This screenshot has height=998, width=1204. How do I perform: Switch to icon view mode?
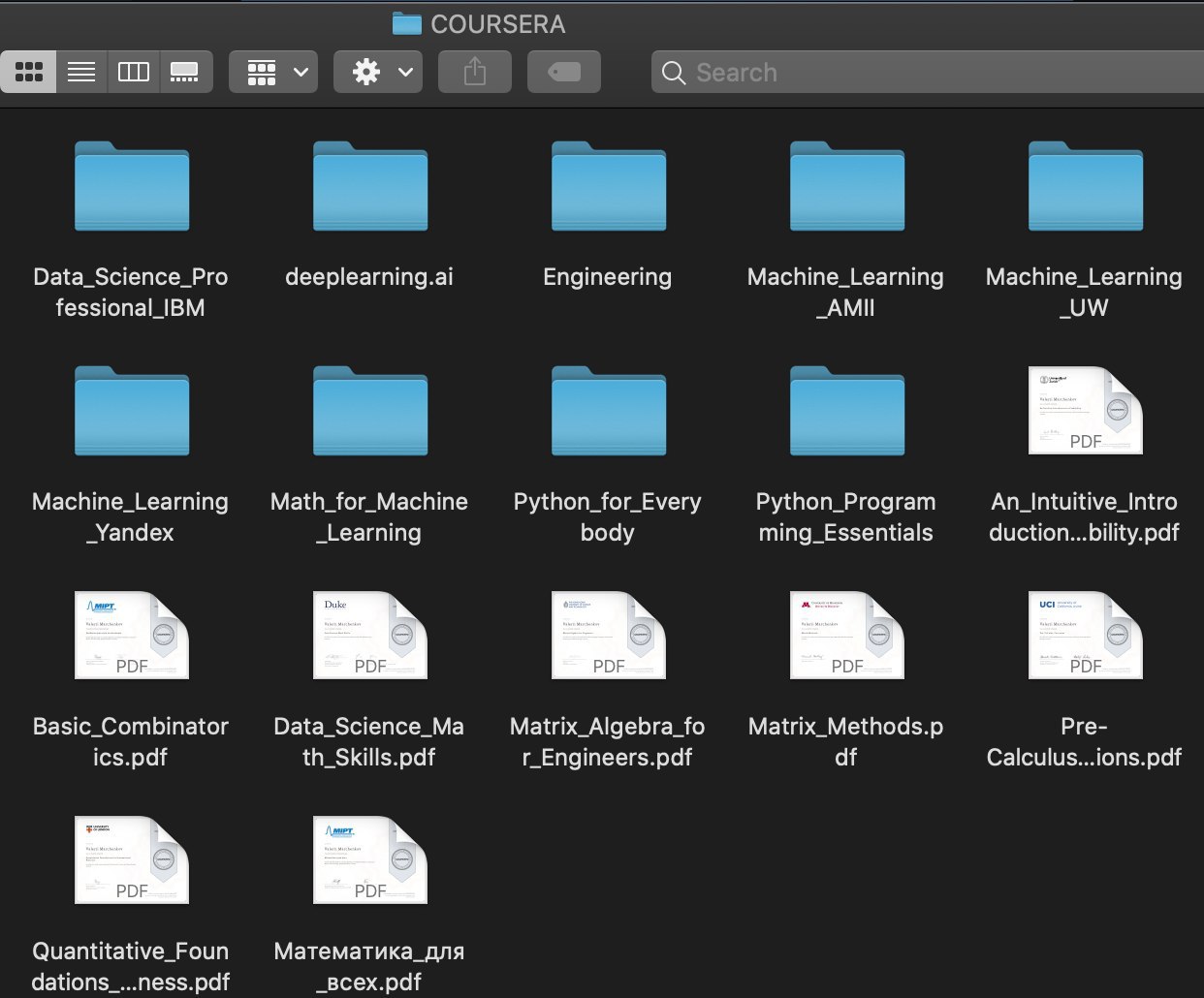coord(29,72)
